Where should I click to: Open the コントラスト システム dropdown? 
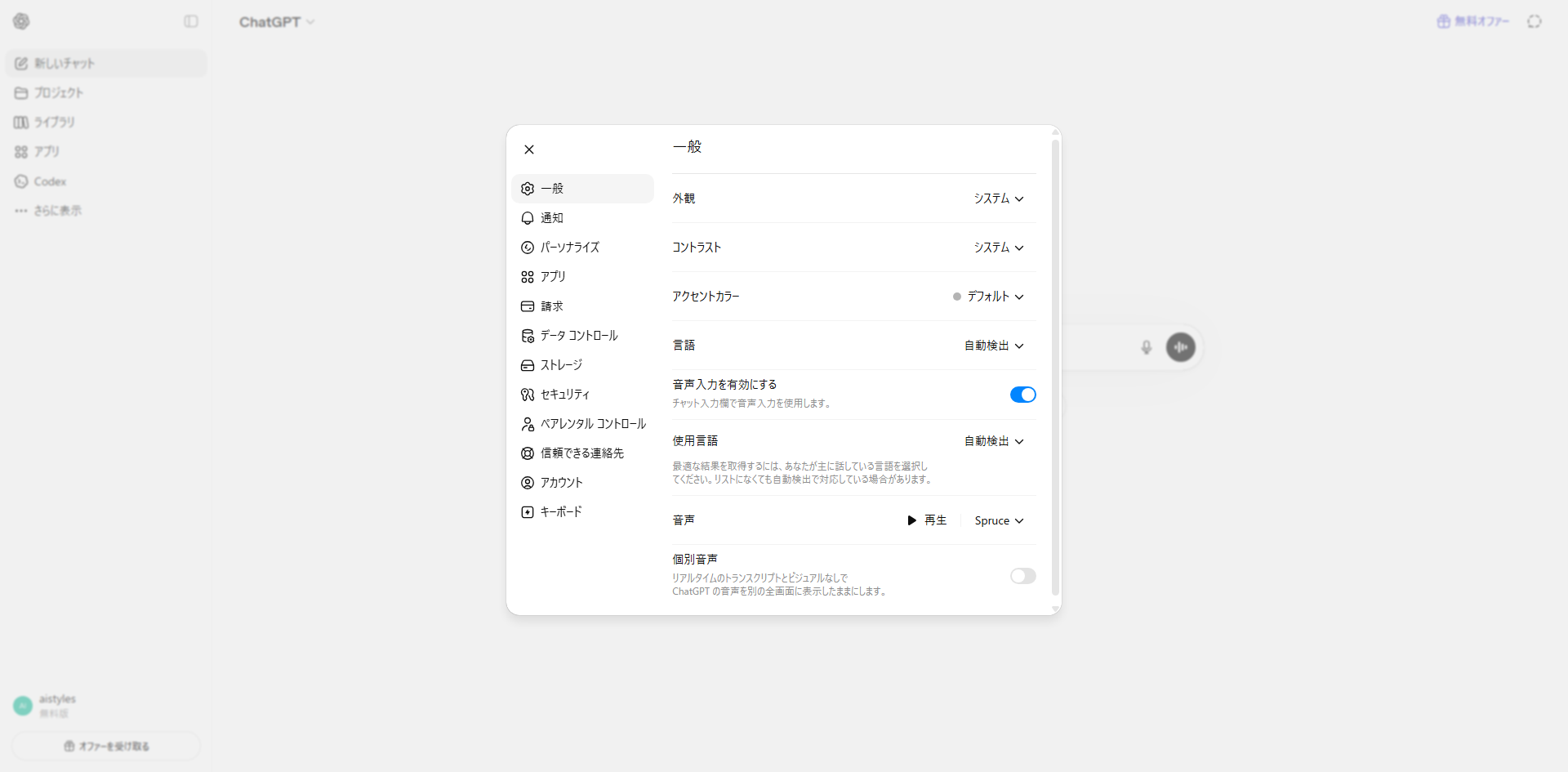pyautogui.click(x=999, y=248)
